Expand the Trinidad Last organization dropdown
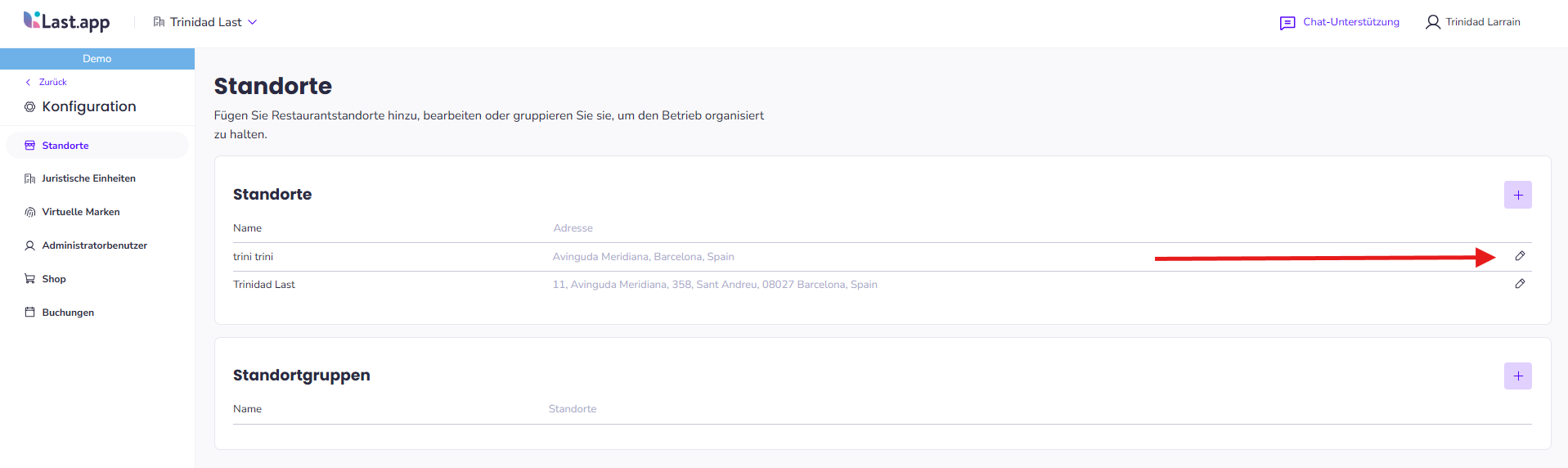Viewport: 1568px width, 468px height. 205,22
